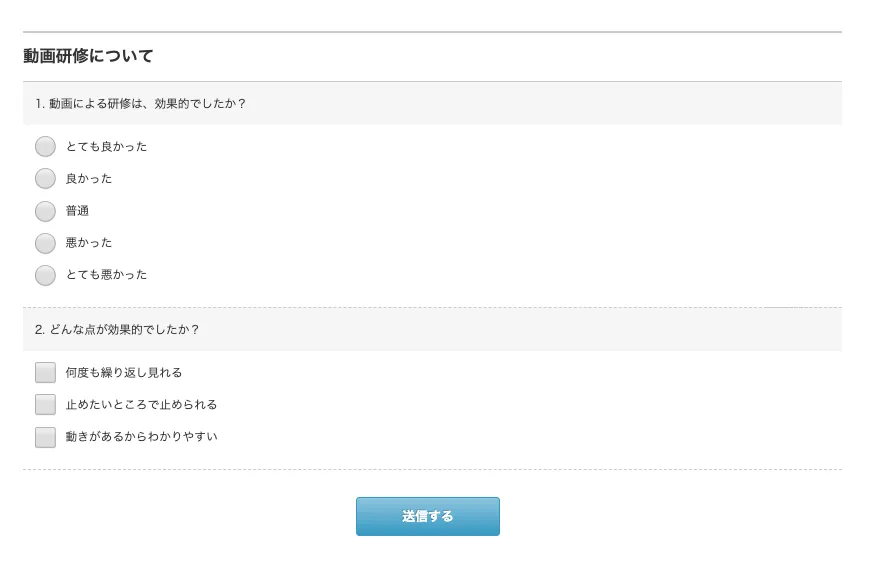Select the '普通' radio button

click(45, 211)
